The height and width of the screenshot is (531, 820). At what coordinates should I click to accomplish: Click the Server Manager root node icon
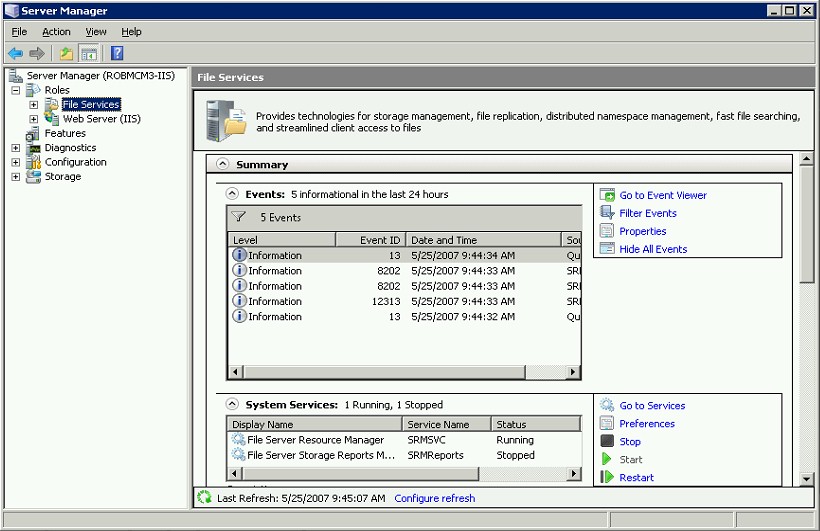[16, 76]
